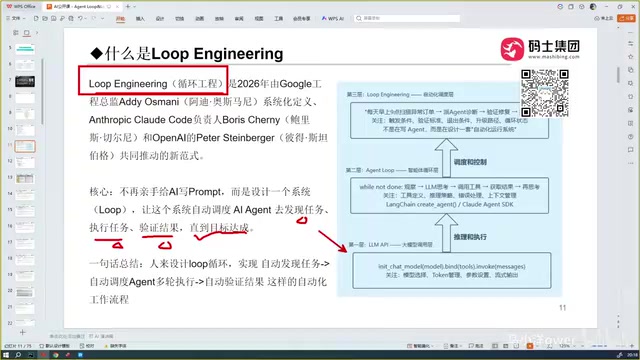
Task: Expand the quick access toolbar customize arrow
Action: [x=102, y=18]
